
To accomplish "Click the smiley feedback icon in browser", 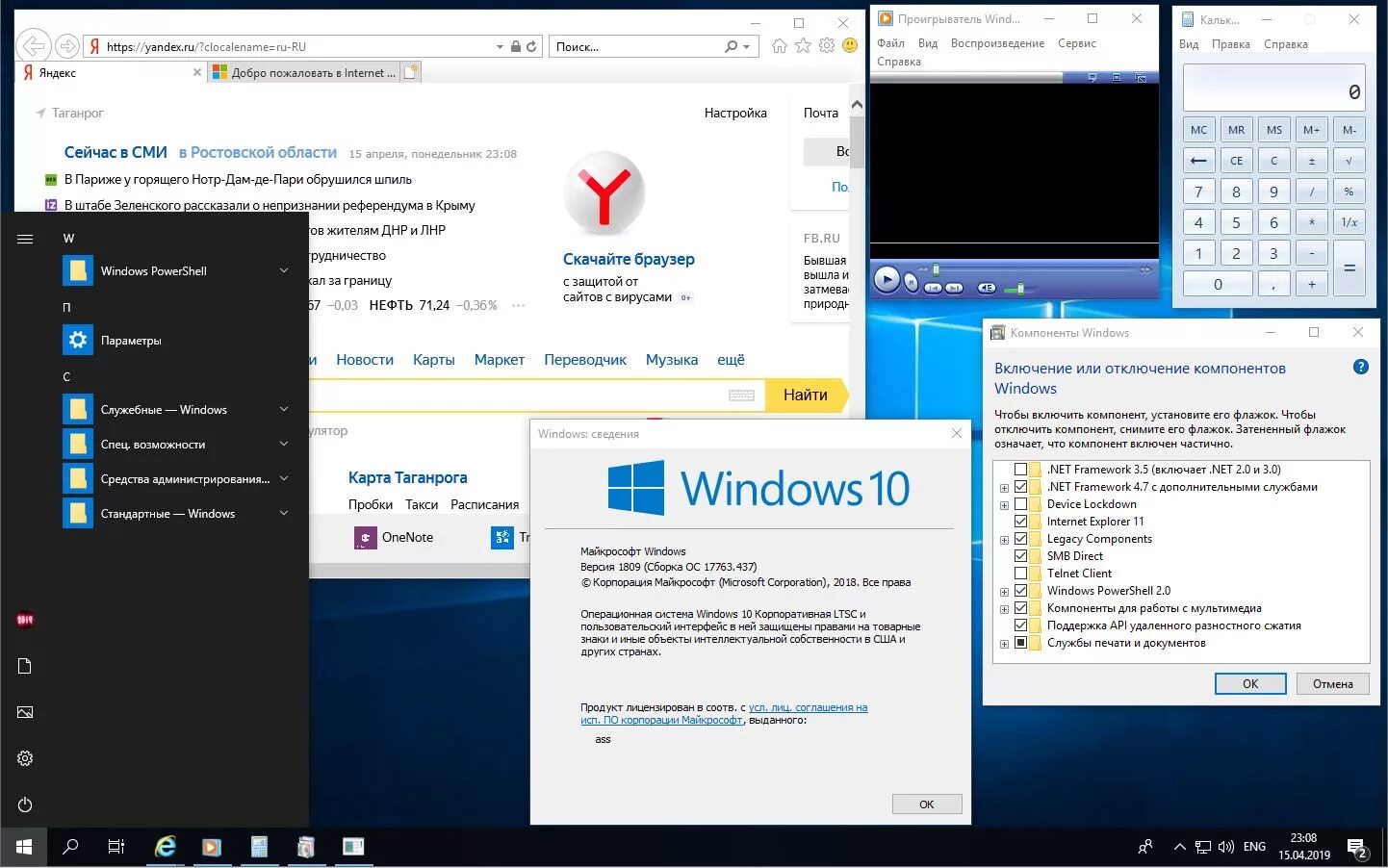I will coord(850,46).
